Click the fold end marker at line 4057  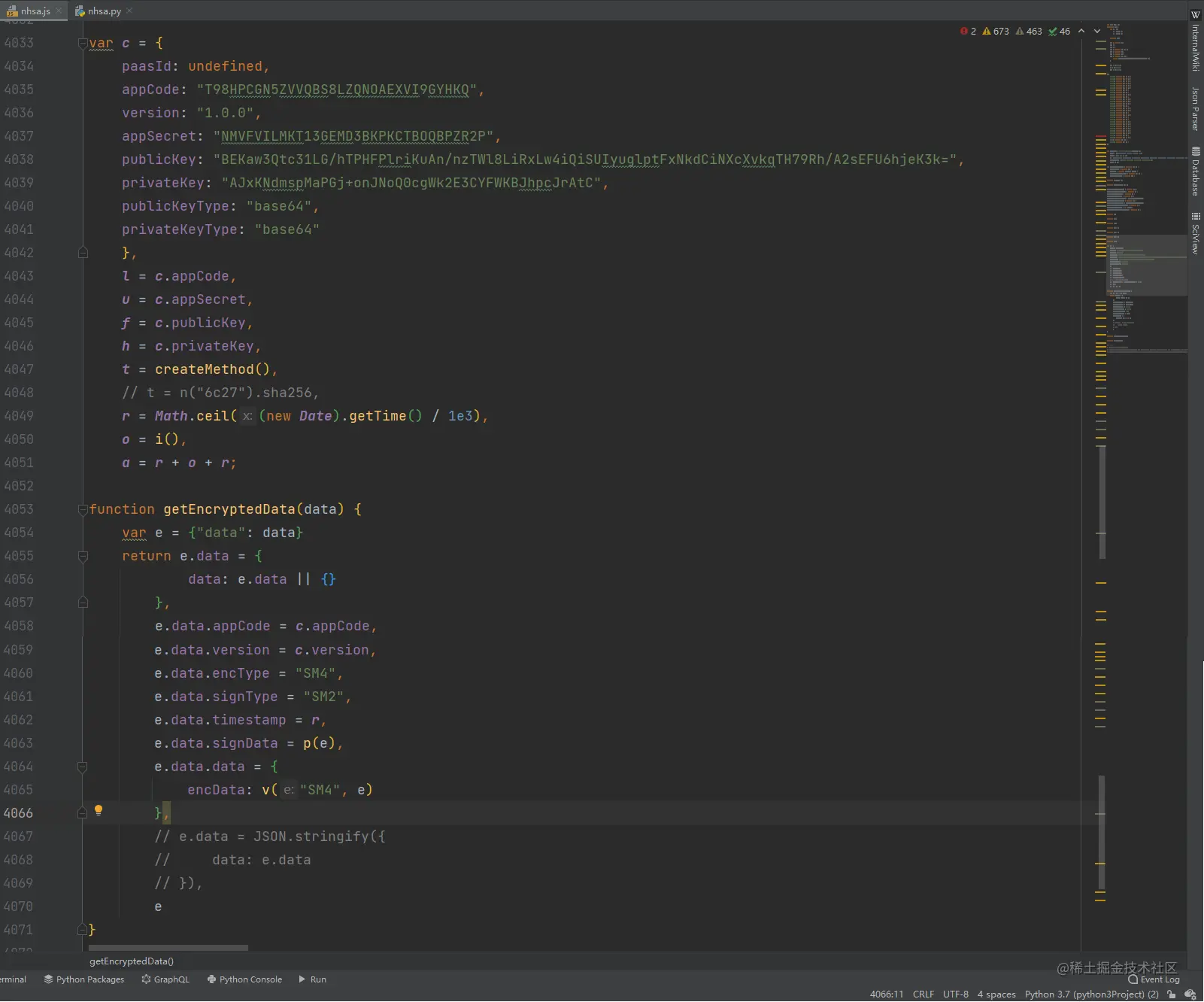[x=83, y=603]
